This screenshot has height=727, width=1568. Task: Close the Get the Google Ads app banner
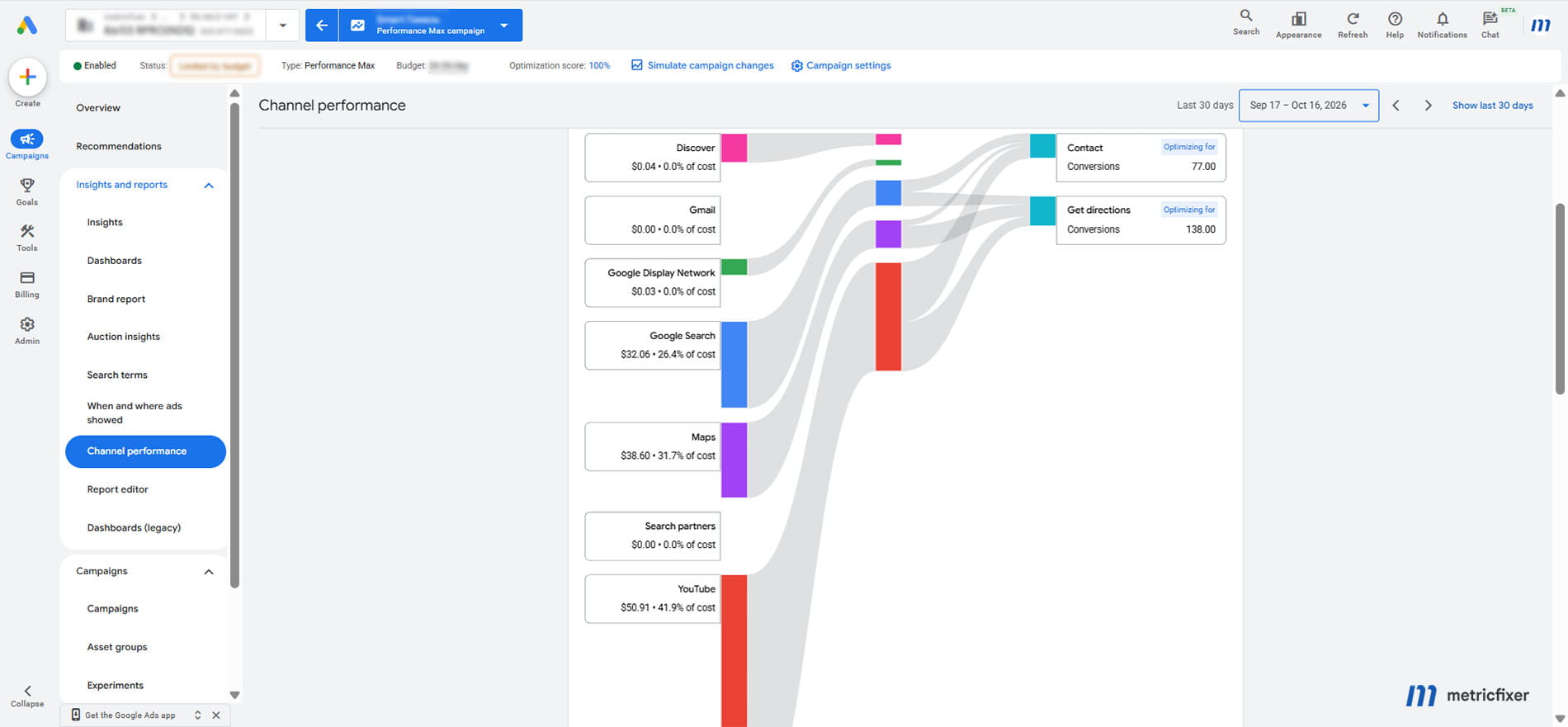click(x=216, y=715)
